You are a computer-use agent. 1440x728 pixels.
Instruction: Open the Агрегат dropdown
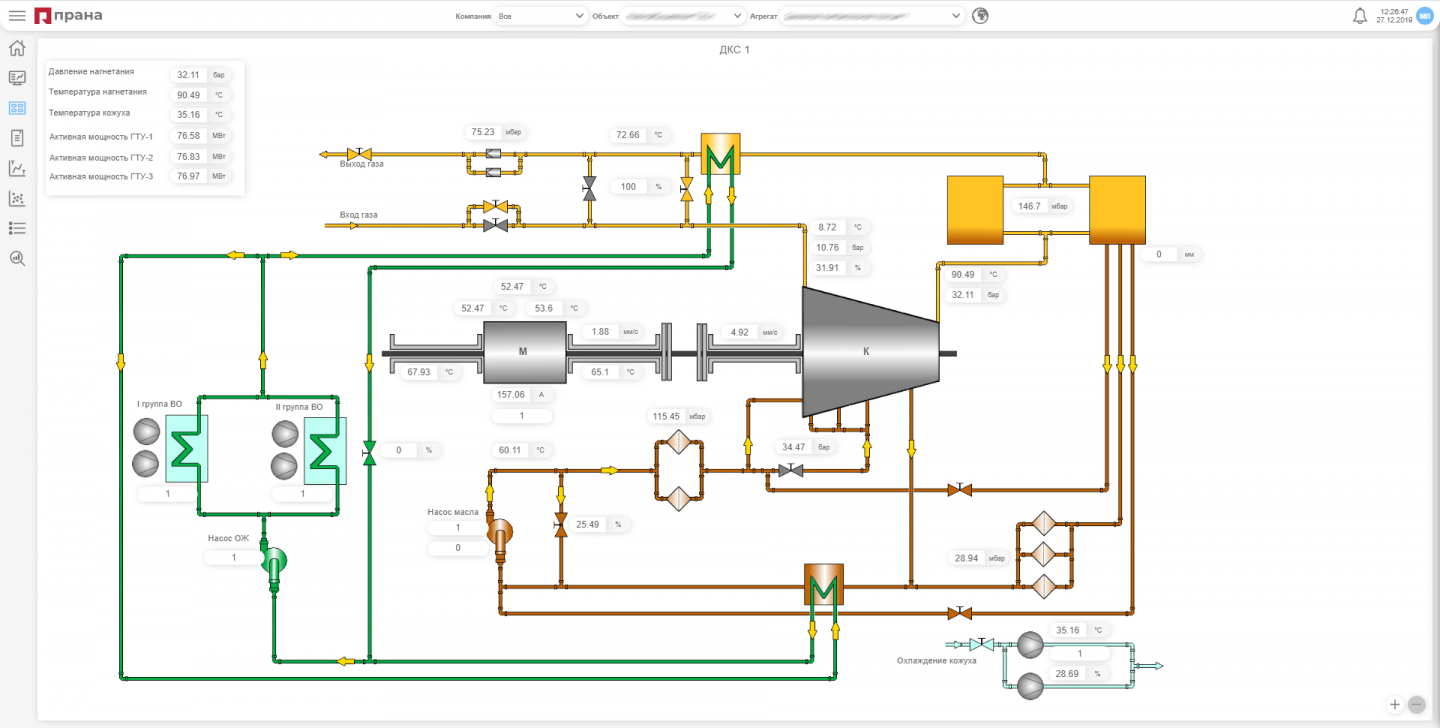(873, 15)
